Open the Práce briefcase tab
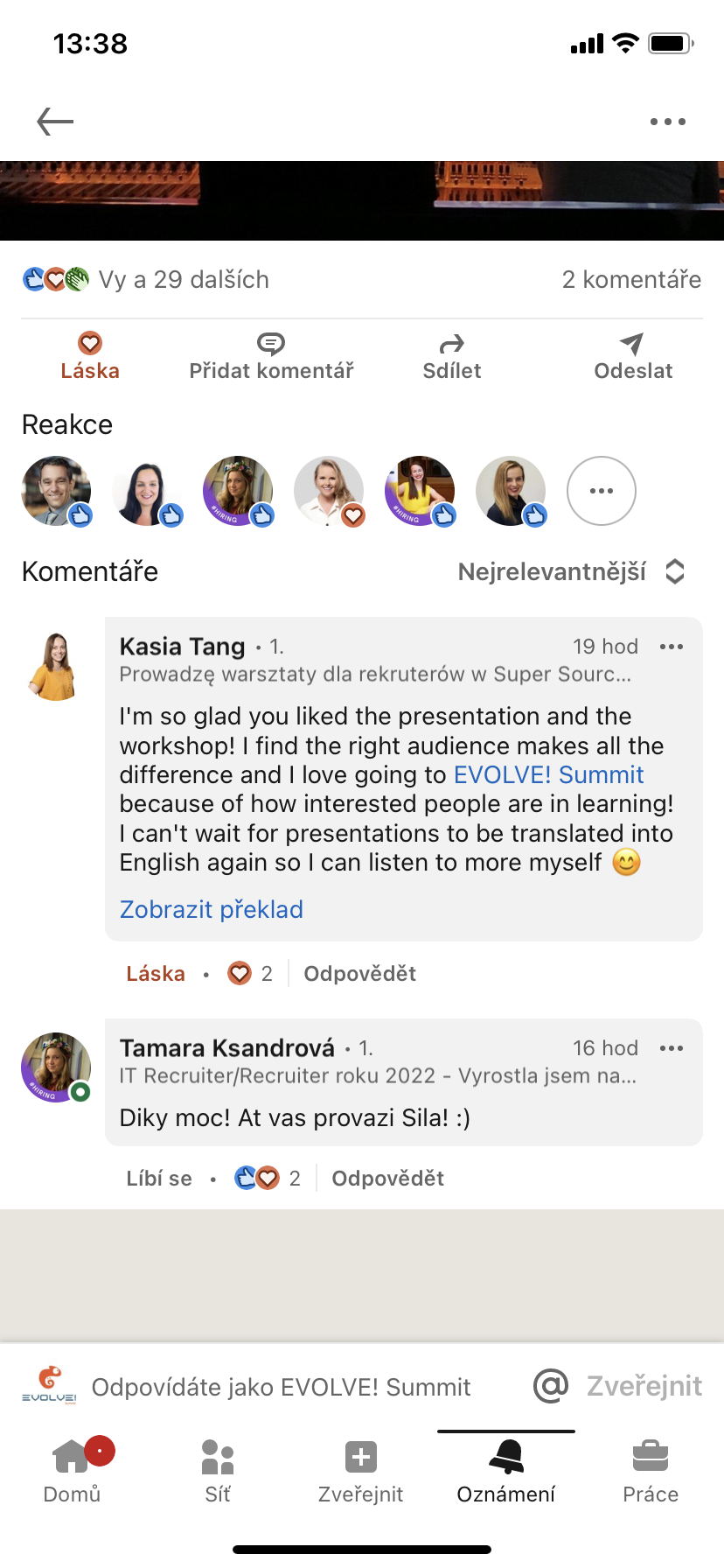This screenshot has width=724, height=1568. tap(651, 1472)
